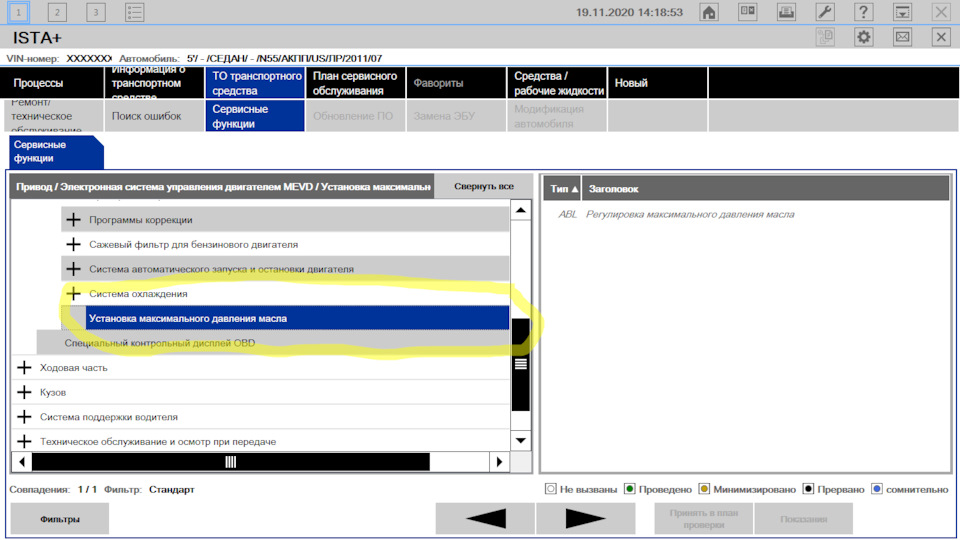This screenshot has width=960, height=540.
Task: Expand the Программы коррекции node
Action: pyautogui.click(x=73, y=220)
